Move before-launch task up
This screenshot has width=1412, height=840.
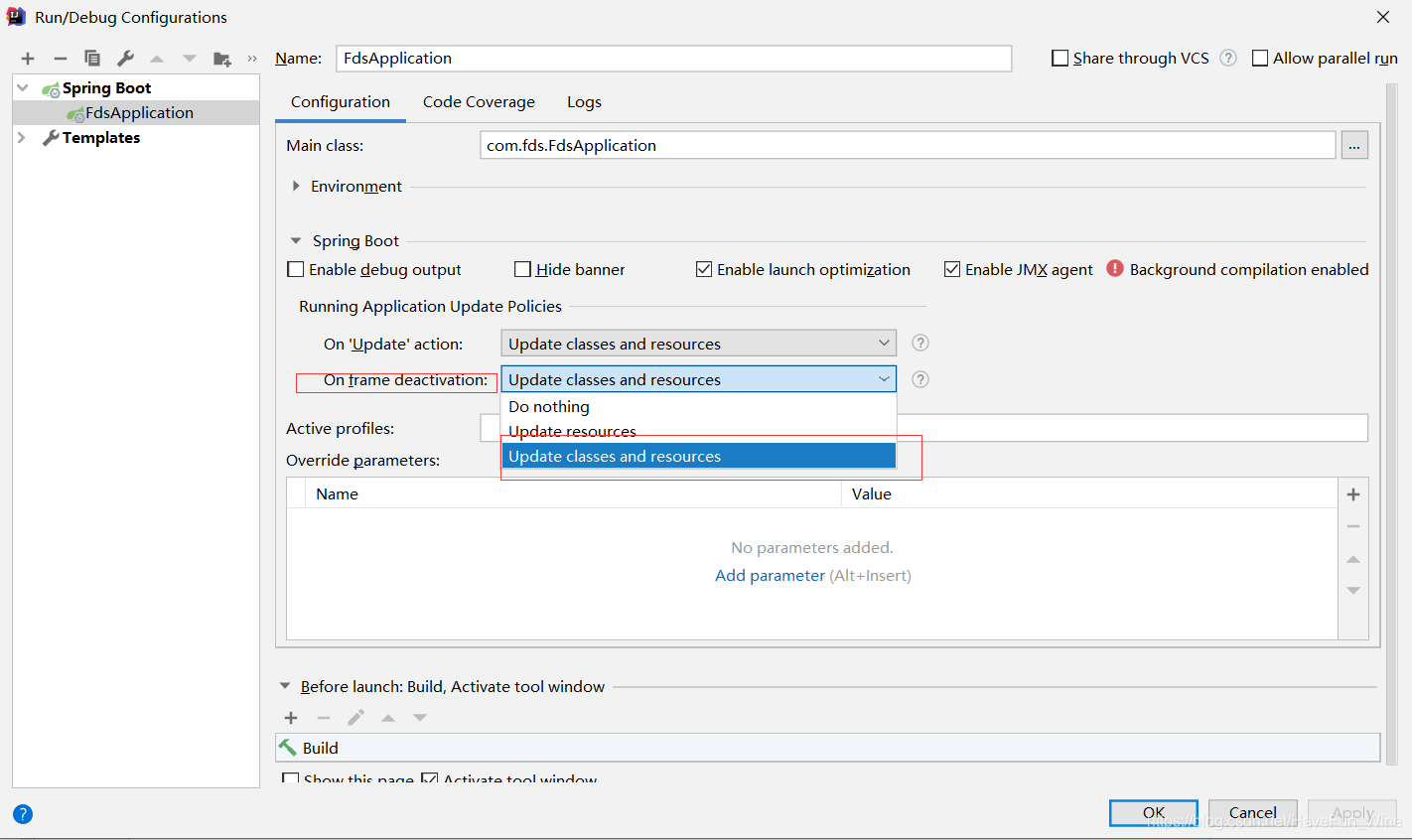(388, 718)
